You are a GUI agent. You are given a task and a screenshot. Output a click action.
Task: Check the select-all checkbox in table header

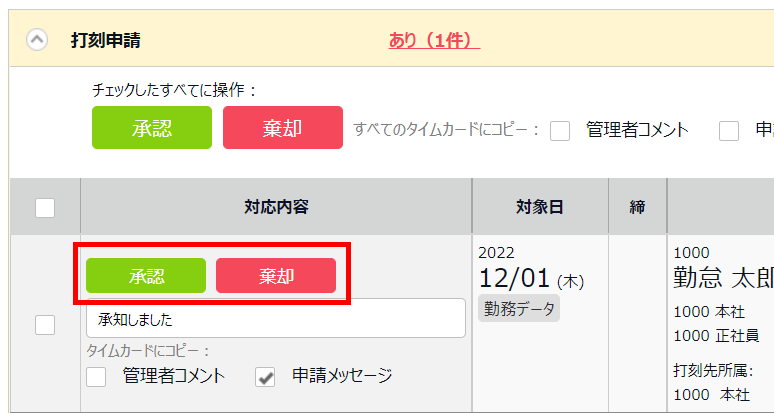pyautogui.click(x=45, y=208)
